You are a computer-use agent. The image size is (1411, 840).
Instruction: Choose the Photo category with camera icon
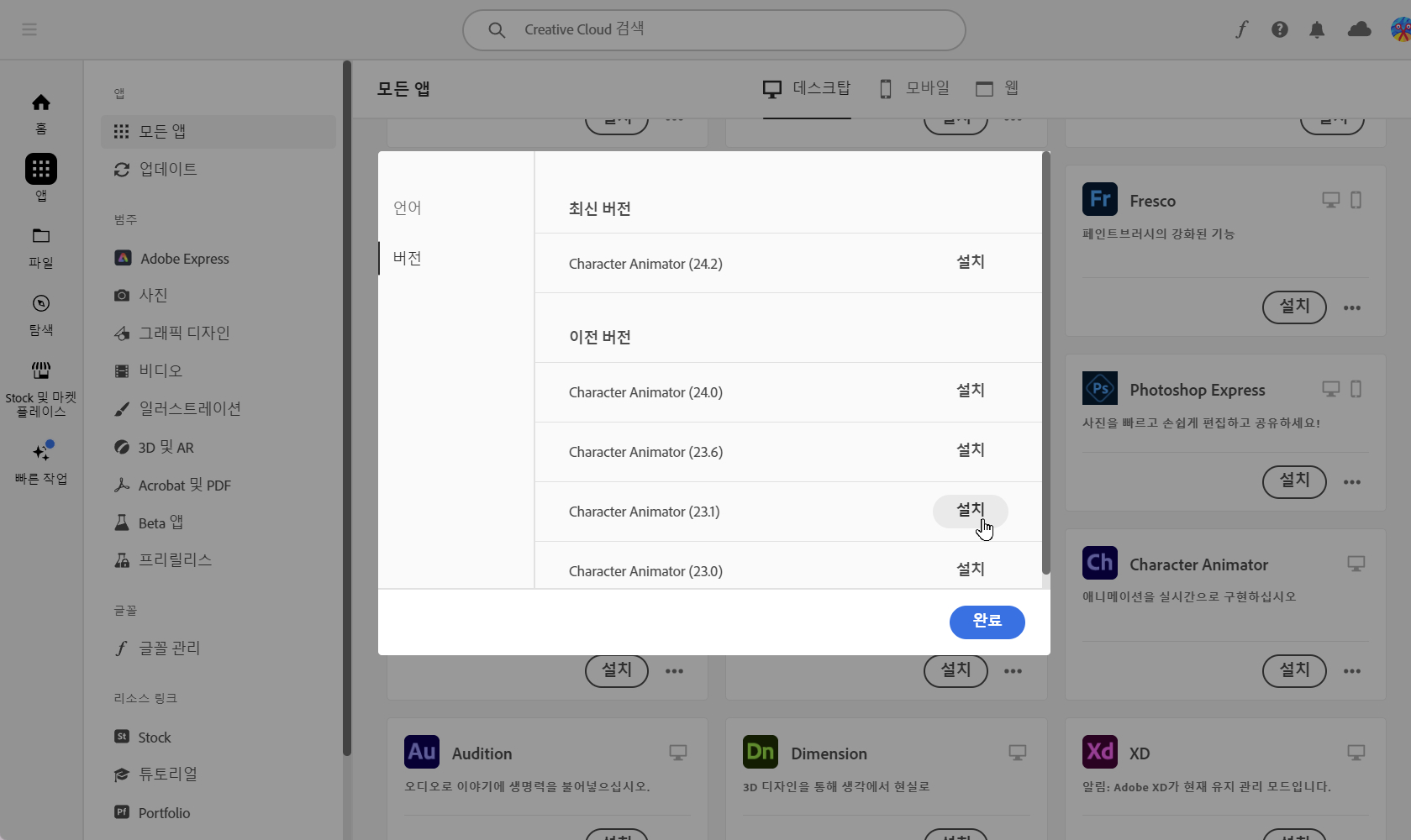point(218,296)
